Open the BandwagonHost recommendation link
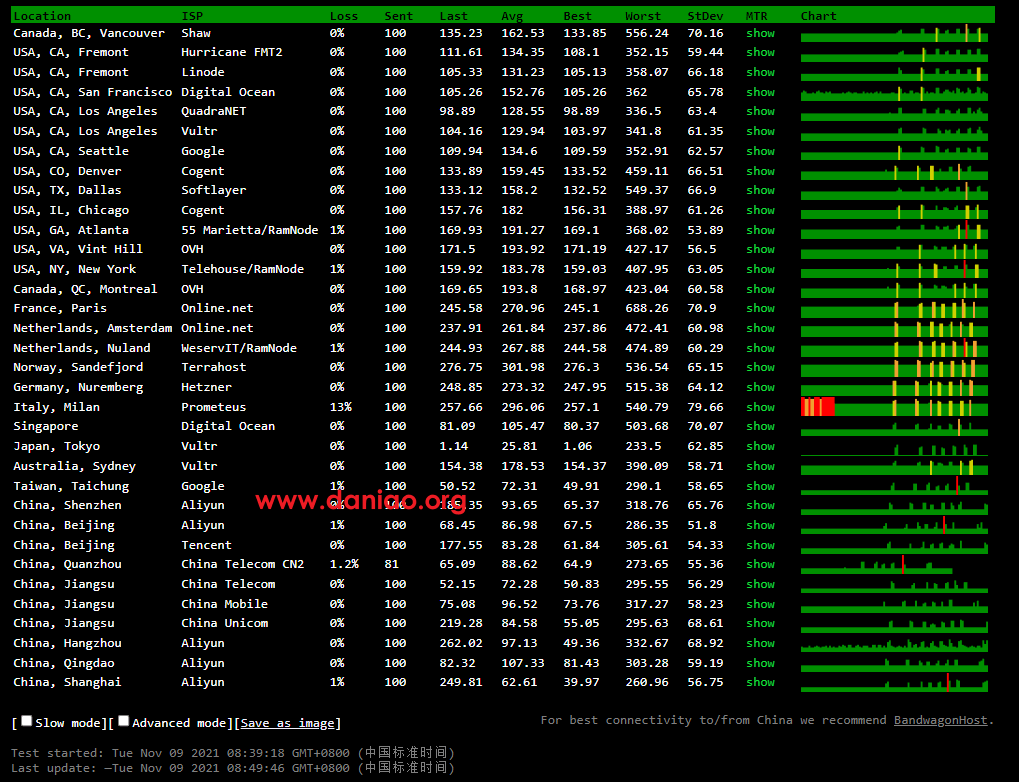 [940, 720]
